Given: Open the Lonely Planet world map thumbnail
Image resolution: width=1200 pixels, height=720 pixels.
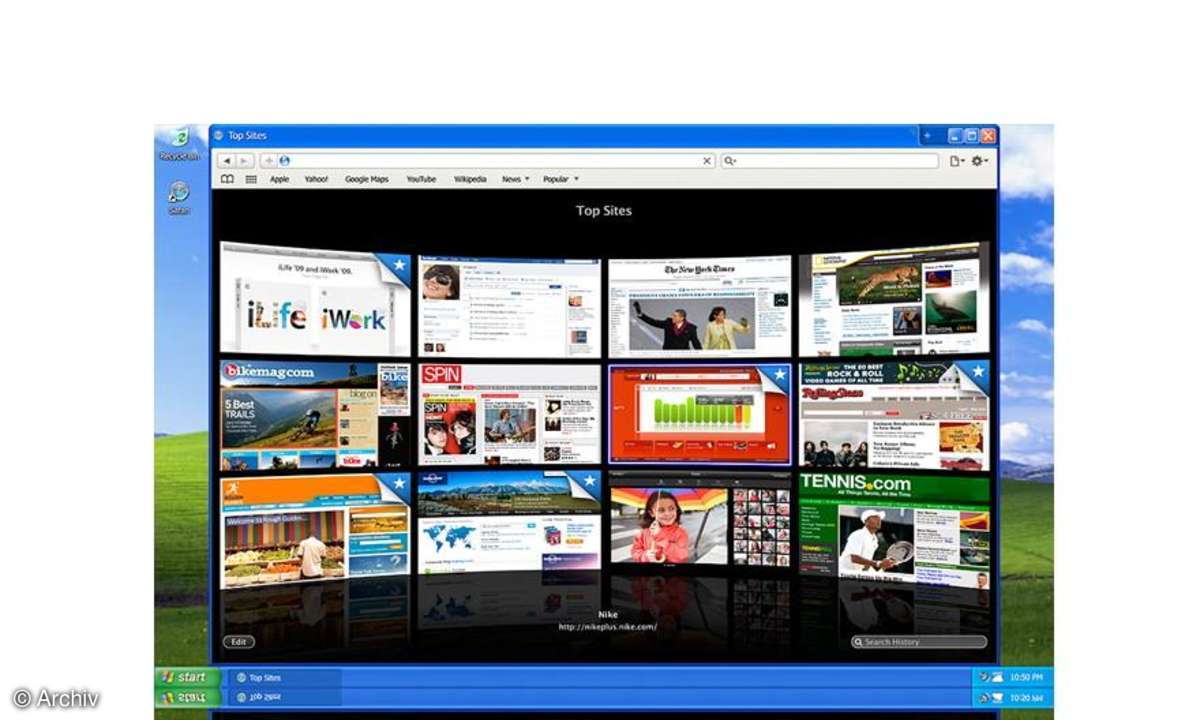Looking at the screenshot, I should tap(509, 522).
